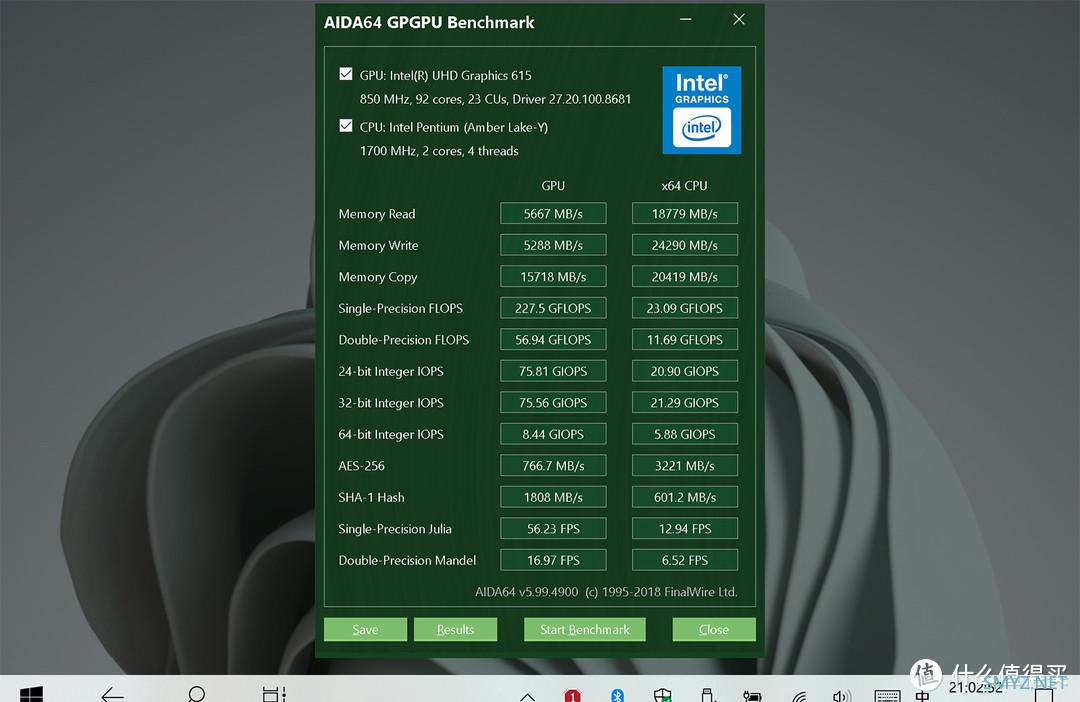Click the GPU Memory Copy value 15718 MB/s

pos(553,276)
